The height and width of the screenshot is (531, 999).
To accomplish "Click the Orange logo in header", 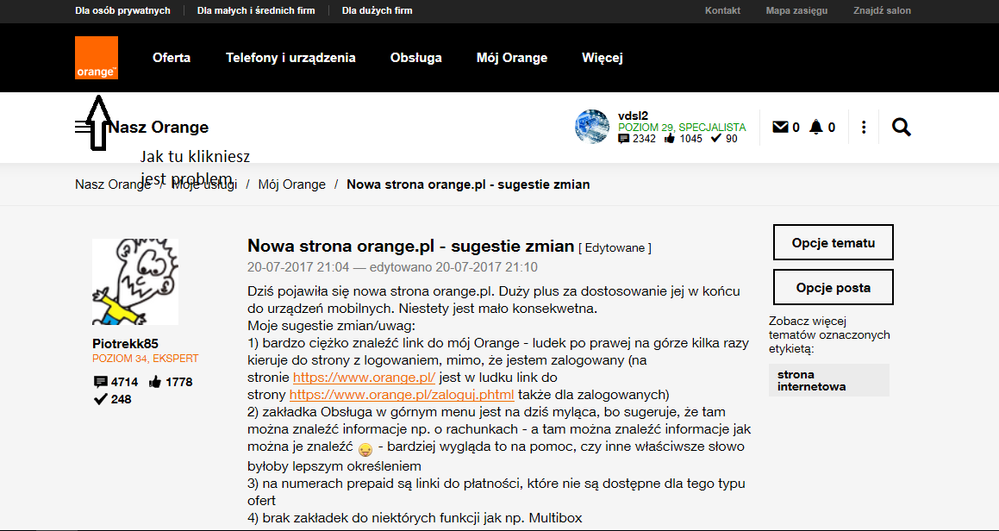I will pyautogui.click(x=96, y=58).
